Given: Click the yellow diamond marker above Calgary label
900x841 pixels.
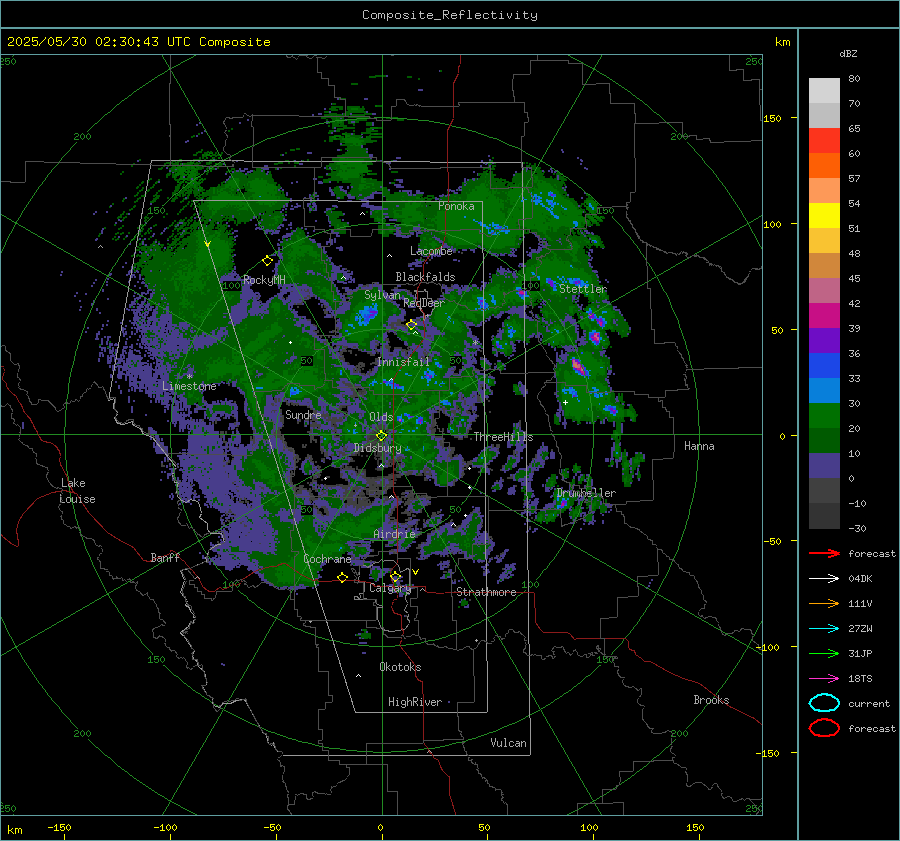Looking at the screenshot, I should pos(395,576).
